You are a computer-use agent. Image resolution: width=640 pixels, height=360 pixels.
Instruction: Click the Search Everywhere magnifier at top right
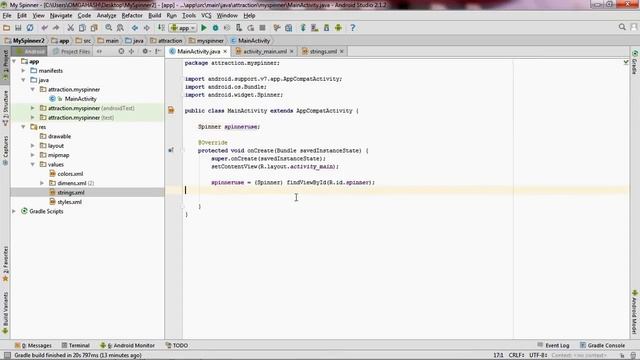[x=622, y=27]
